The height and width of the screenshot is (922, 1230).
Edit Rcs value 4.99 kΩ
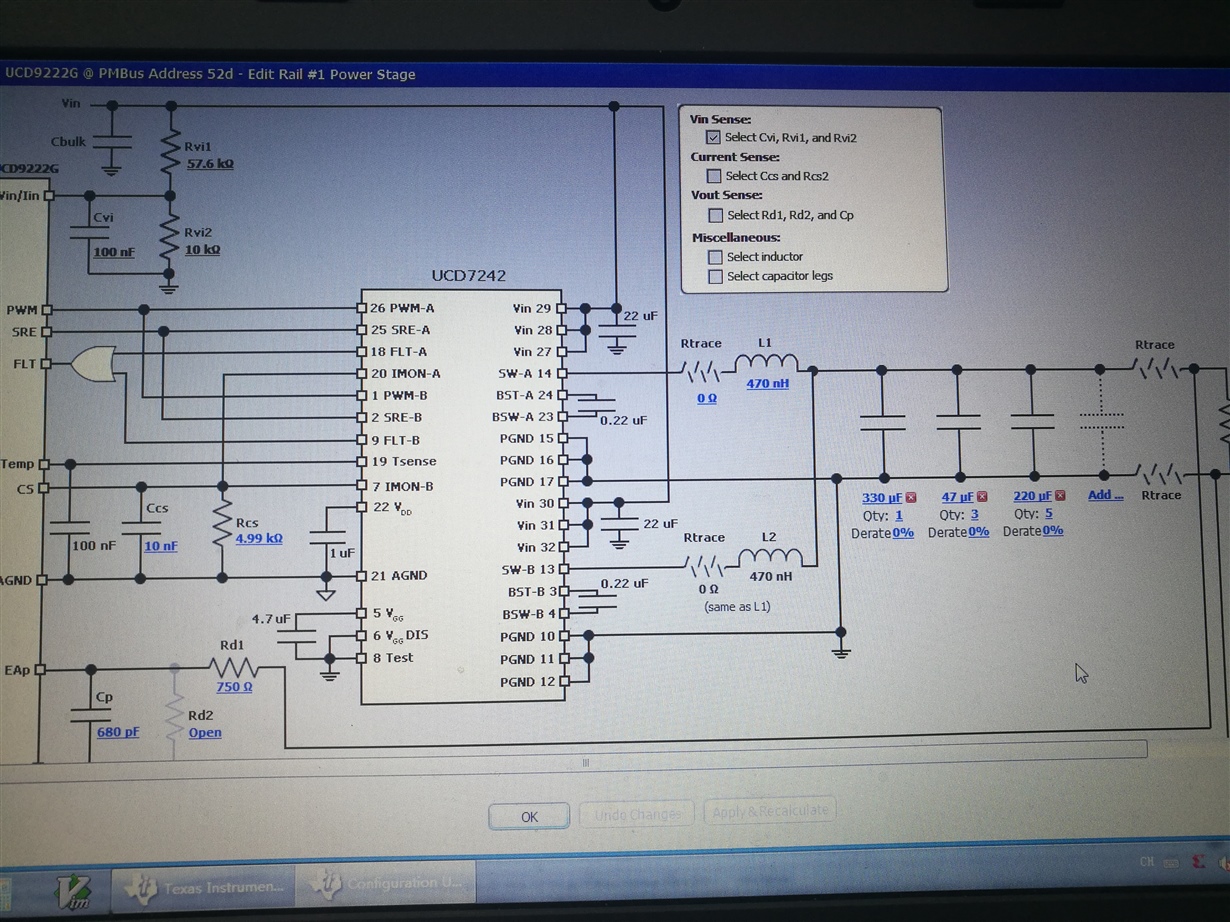[x=259, y=538]
